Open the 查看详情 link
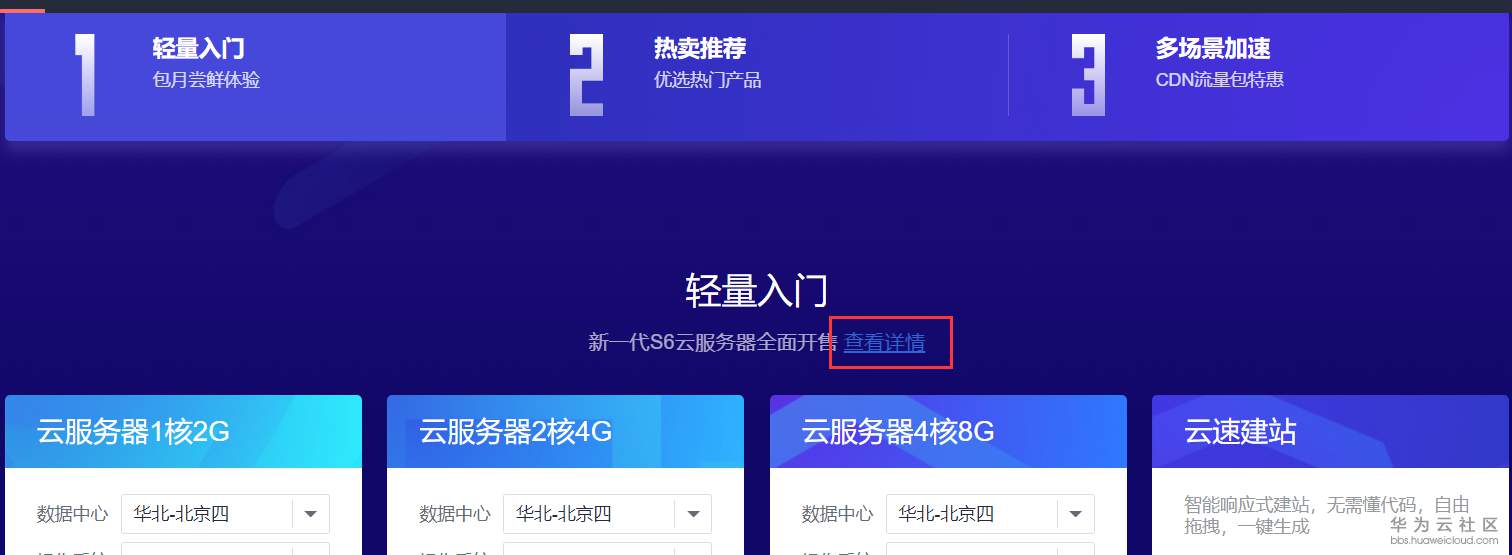 [884, 343]
